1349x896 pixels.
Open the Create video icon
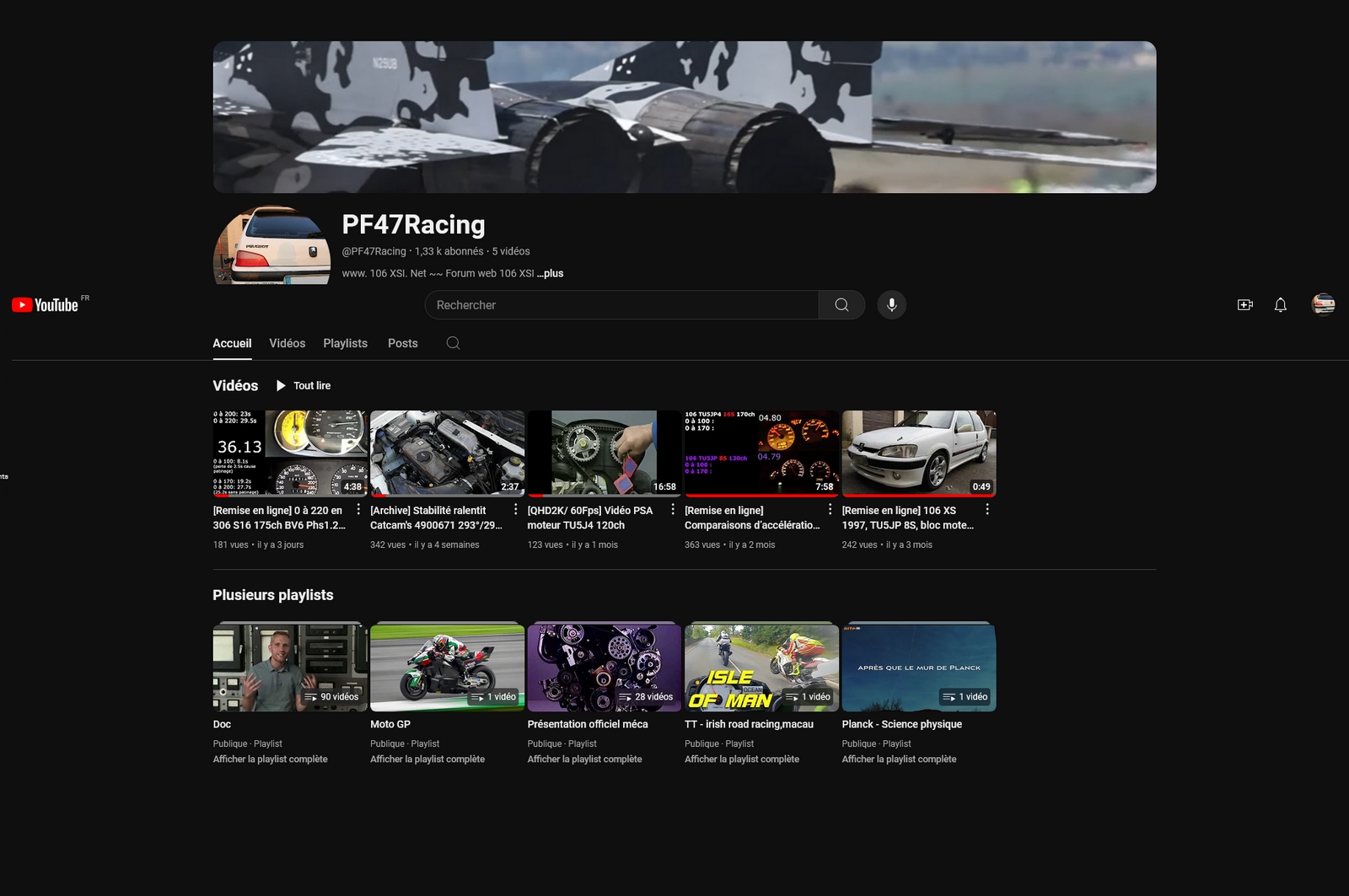(x=1244, y=305)
